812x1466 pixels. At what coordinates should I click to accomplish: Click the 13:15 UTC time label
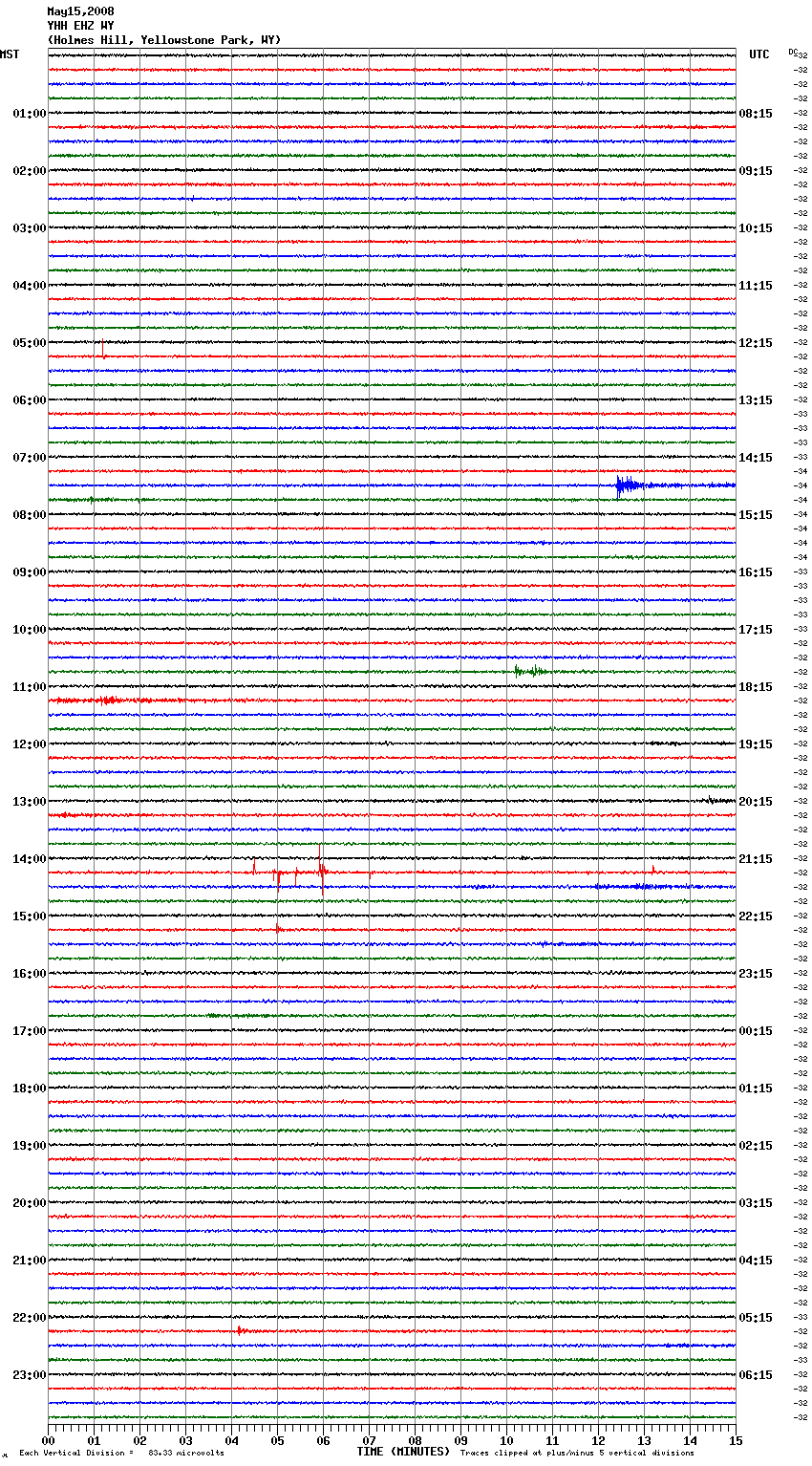point(756,400)
